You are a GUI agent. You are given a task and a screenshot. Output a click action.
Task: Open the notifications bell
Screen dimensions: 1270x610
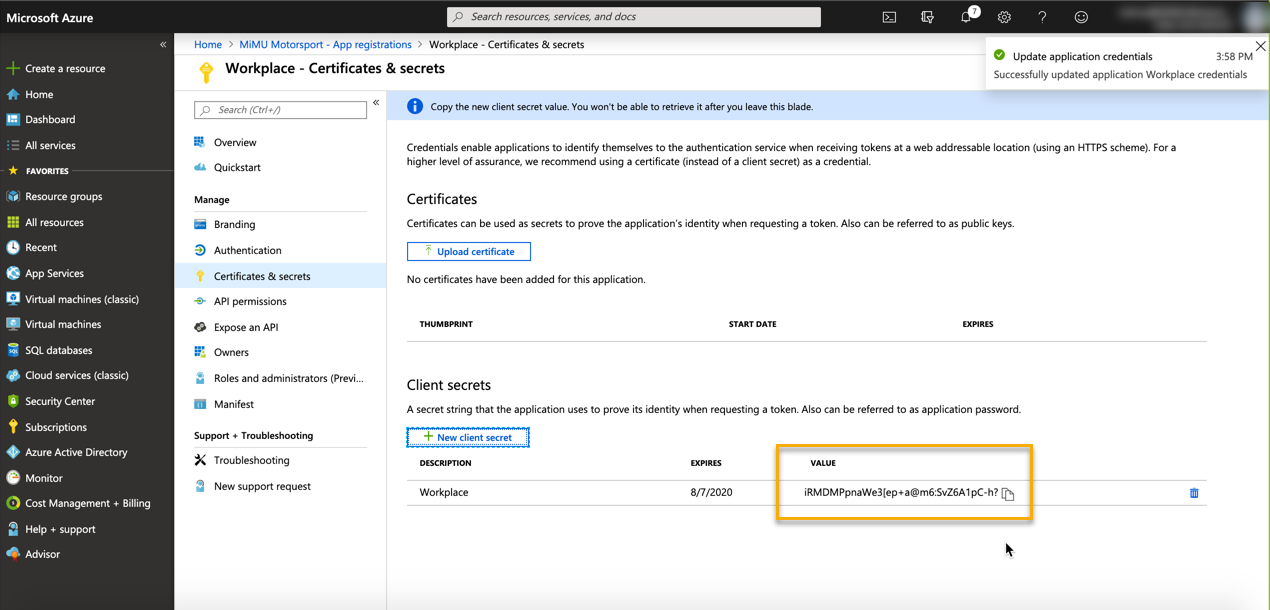[966, 17]
